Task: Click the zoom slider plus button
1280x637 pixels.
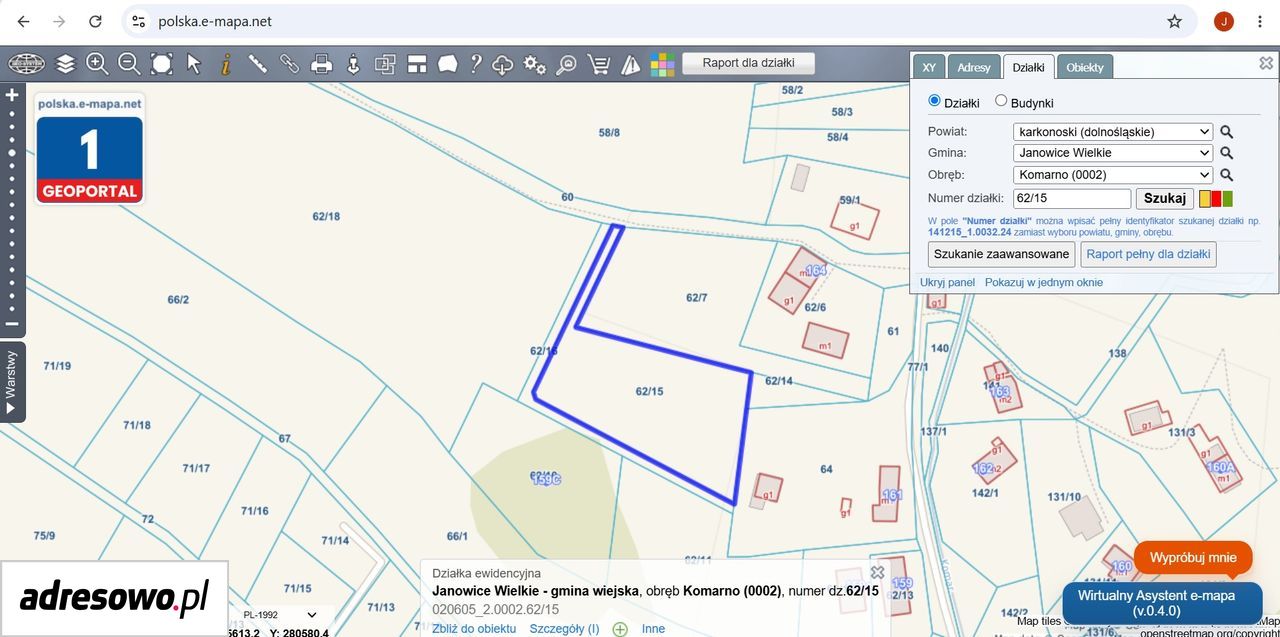Action: (x=12, y=95)
